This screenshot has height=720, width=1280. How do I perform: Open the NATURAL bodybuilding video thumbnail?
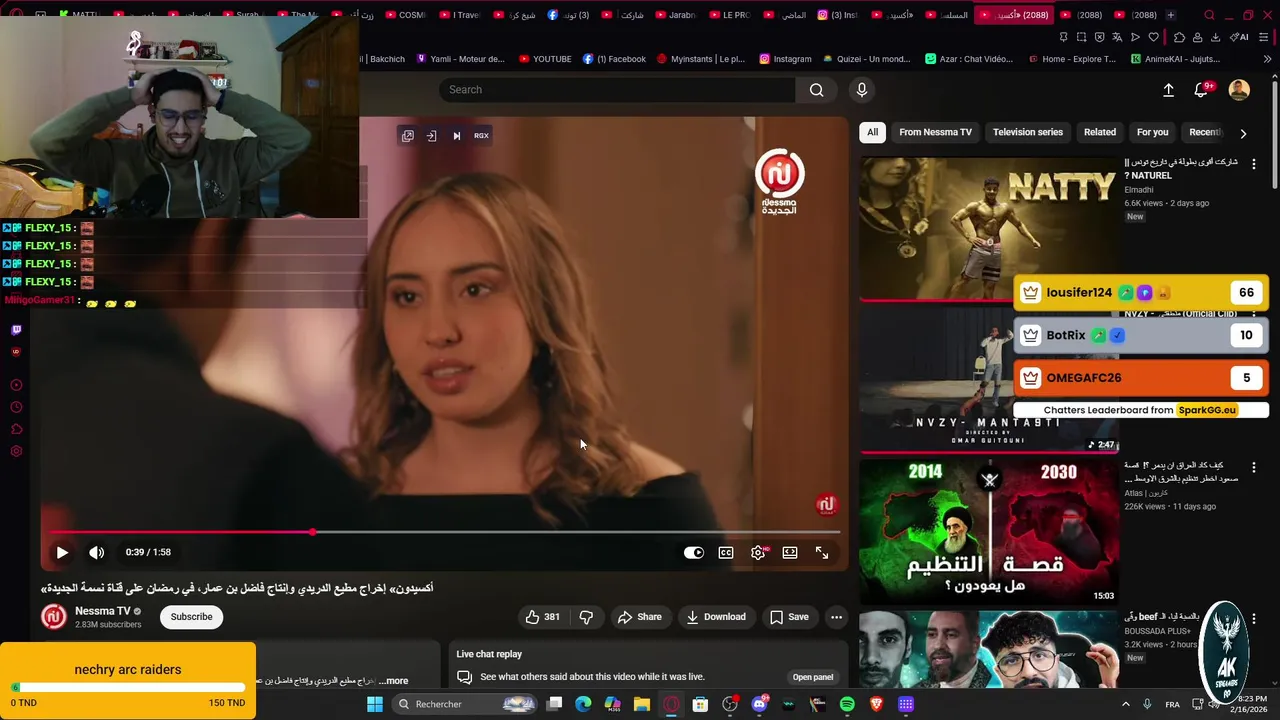988,227
